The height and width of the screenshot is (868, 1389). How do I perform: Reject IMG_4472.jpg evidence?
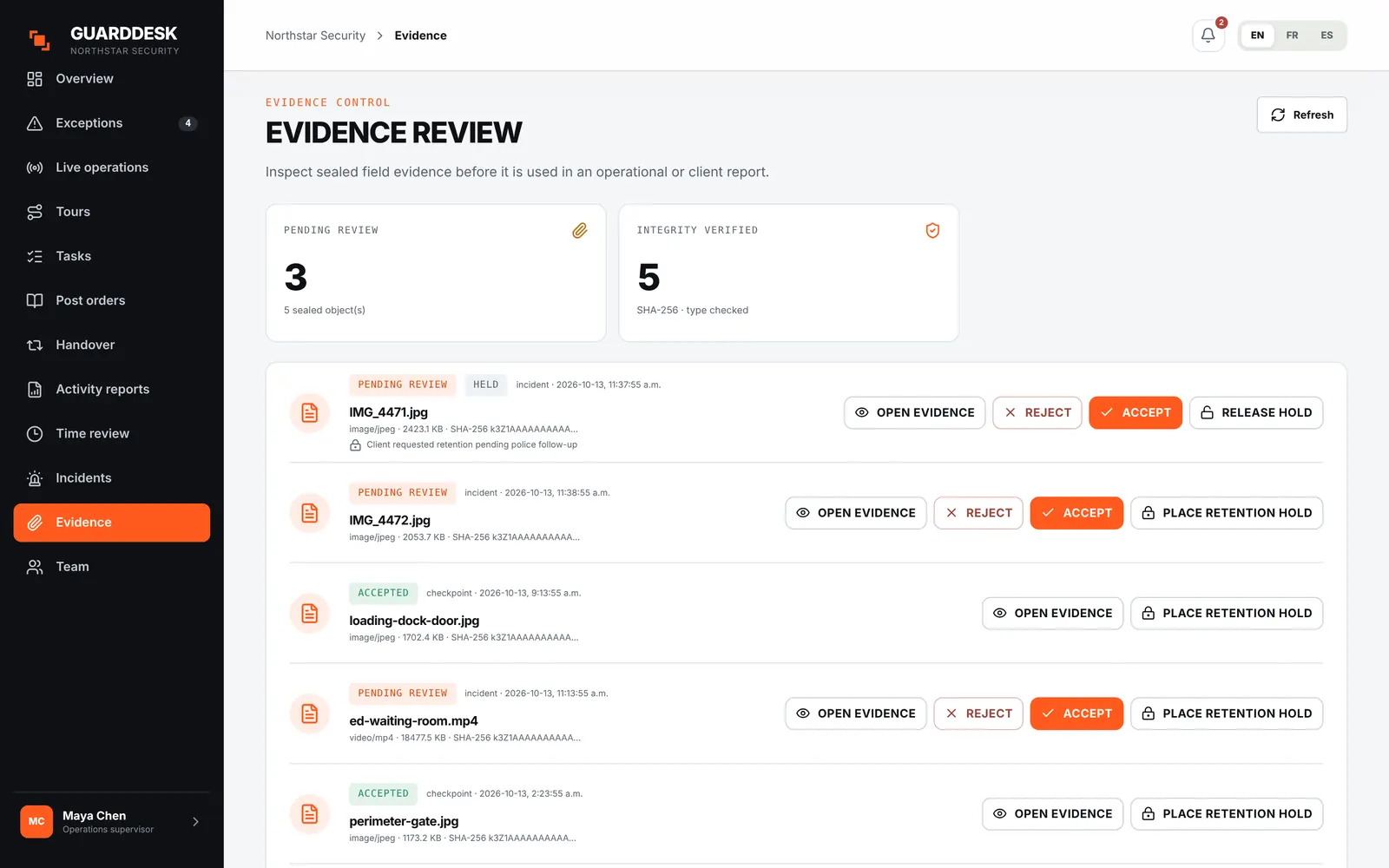click(x=978, y=513)
